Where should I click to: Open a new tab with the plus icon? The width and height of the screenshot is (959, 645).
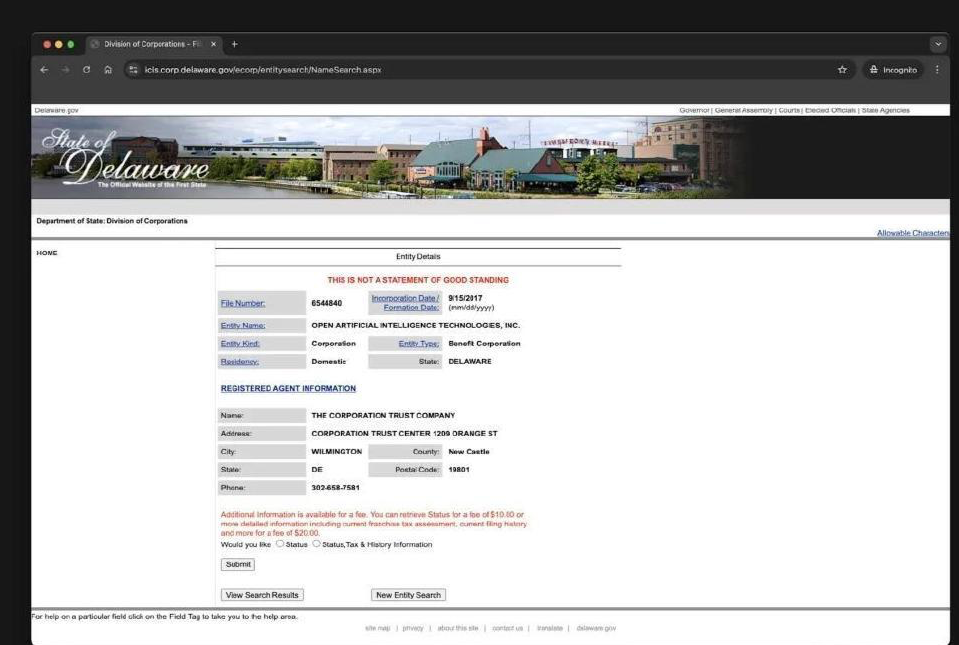(234, 44)
